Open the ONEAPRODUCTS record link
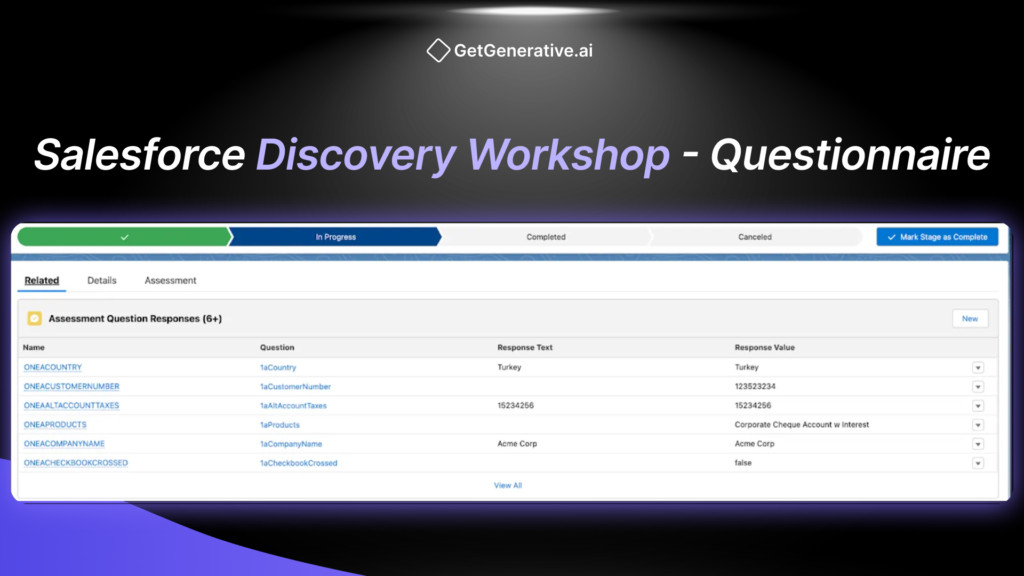Image resolution: width=1024 pixels, height=576 pixels. (x=55, y=424)
